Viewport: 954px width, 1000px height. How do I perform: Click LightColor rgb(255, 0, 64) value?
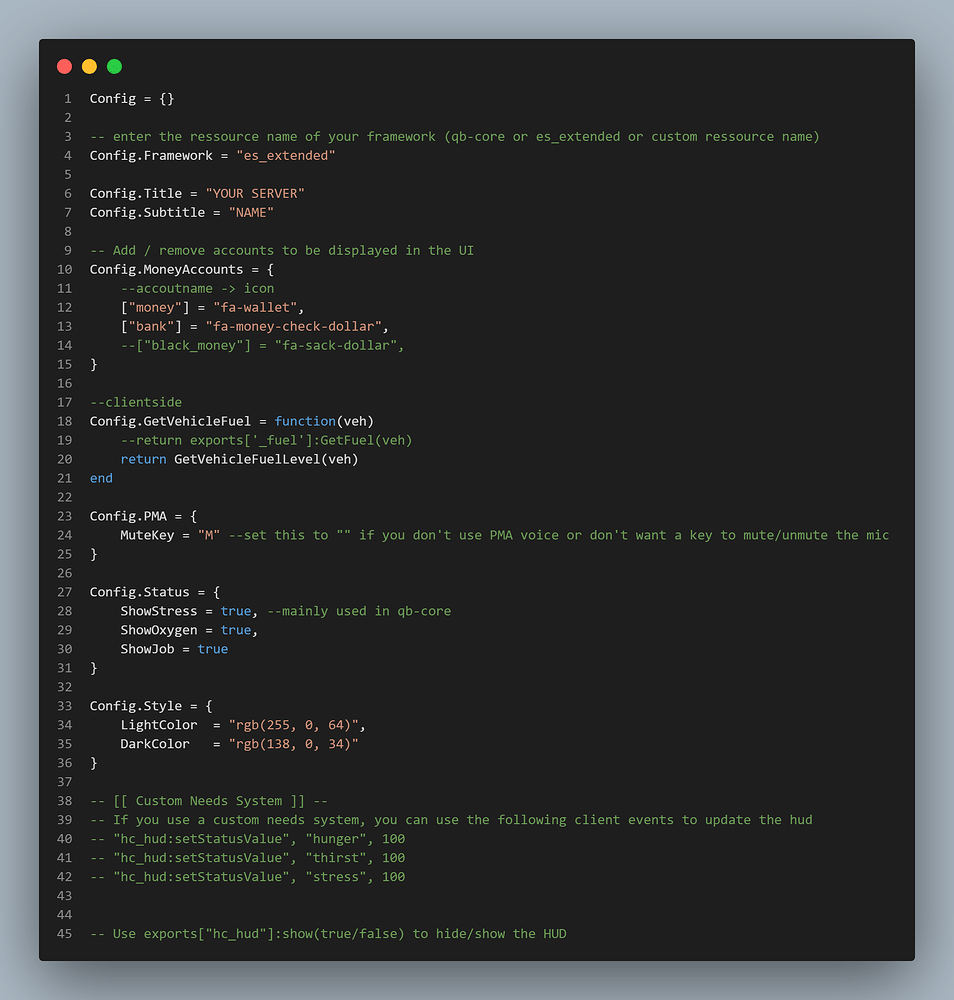coord(293,725)
